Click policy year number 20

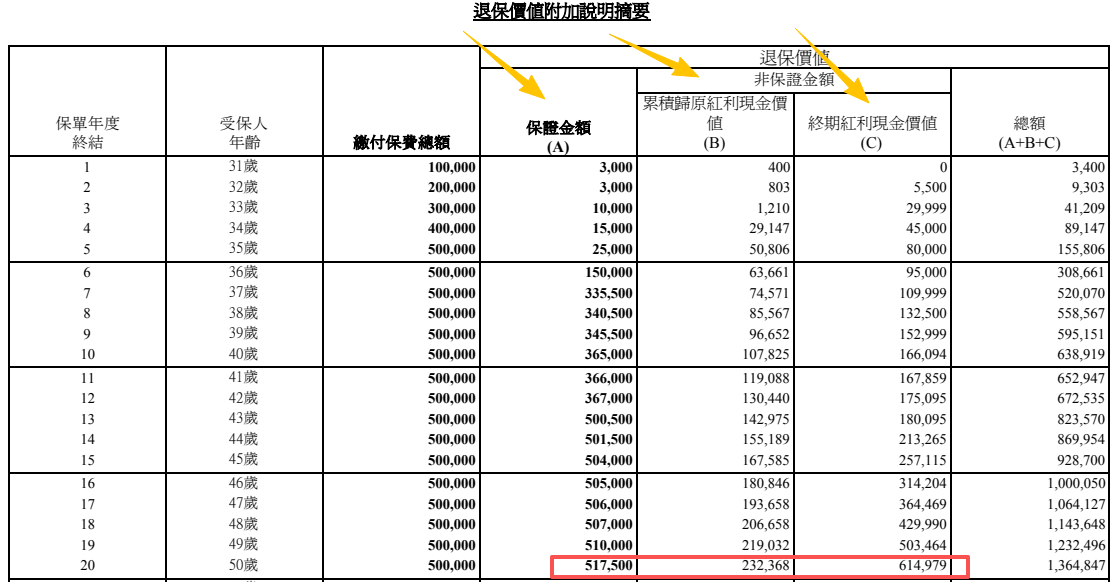(x=87, y=566)
